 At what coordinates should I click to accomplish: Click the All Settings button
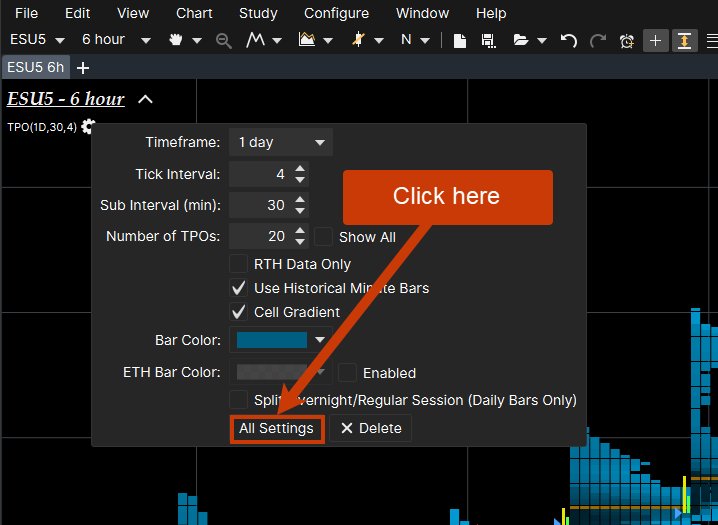pyautogui.click(x=276, y=428)
